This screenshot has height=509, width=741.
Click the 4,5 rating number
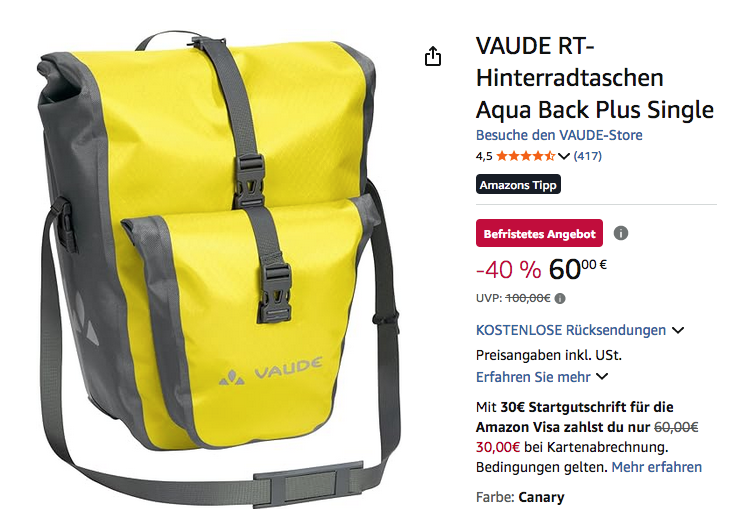[x=484, y=156]
